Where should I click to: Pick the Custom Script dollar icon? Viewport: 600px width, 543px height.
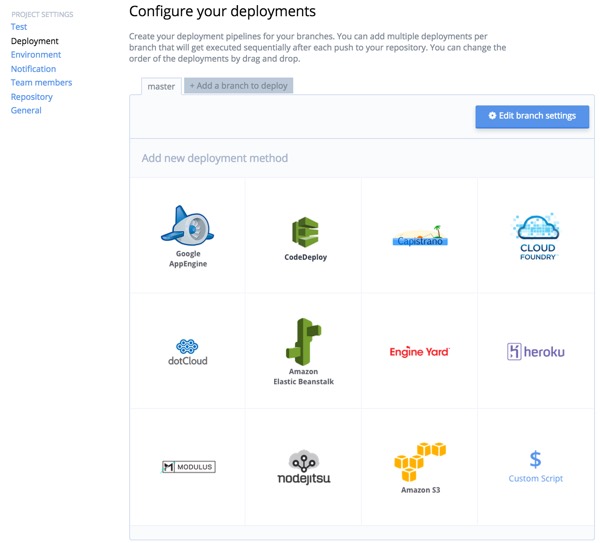[535, 459]
